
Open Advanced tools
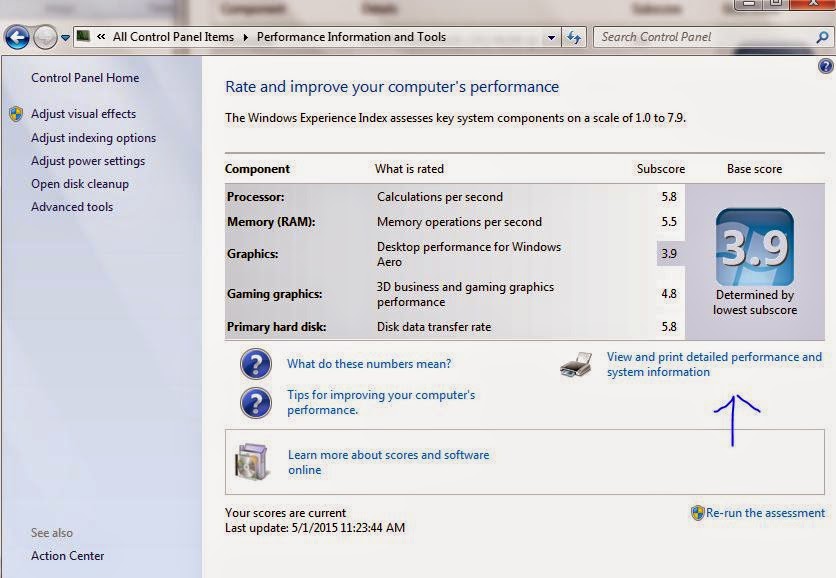point(72,207)
